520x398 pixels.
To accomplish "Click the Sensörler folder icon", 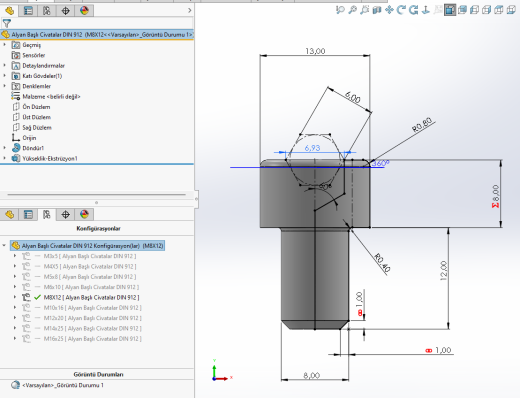I will 16,55.
